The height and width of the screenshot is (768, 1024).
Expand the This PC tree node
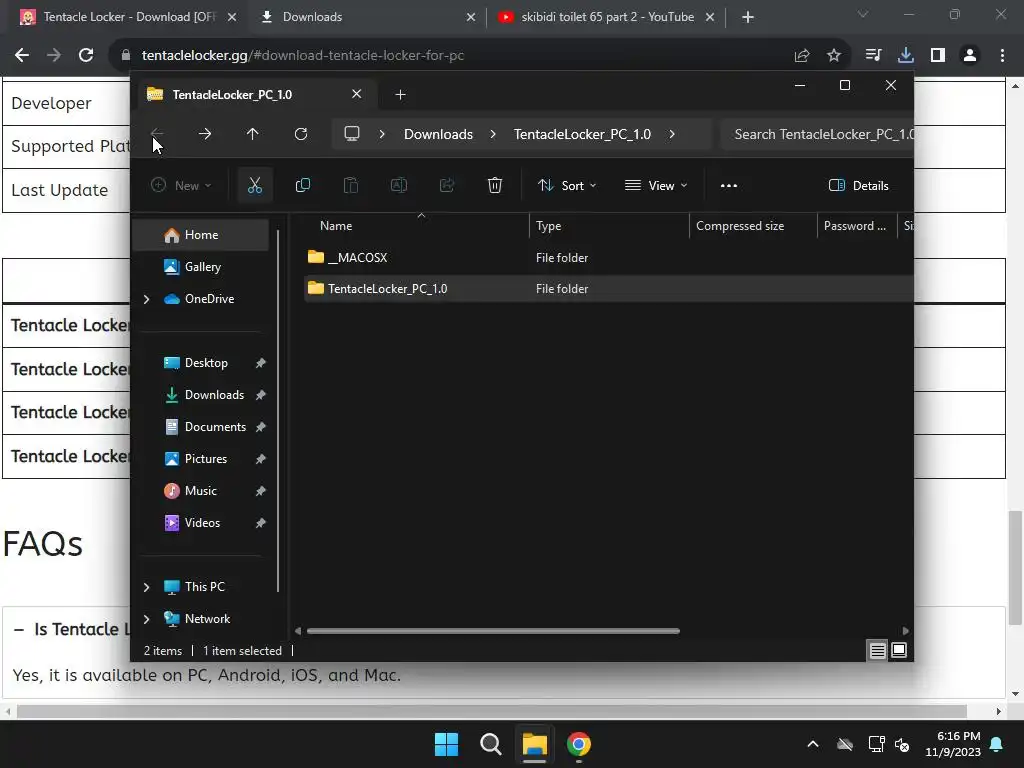pyautogui.click(x=146, y=587)
